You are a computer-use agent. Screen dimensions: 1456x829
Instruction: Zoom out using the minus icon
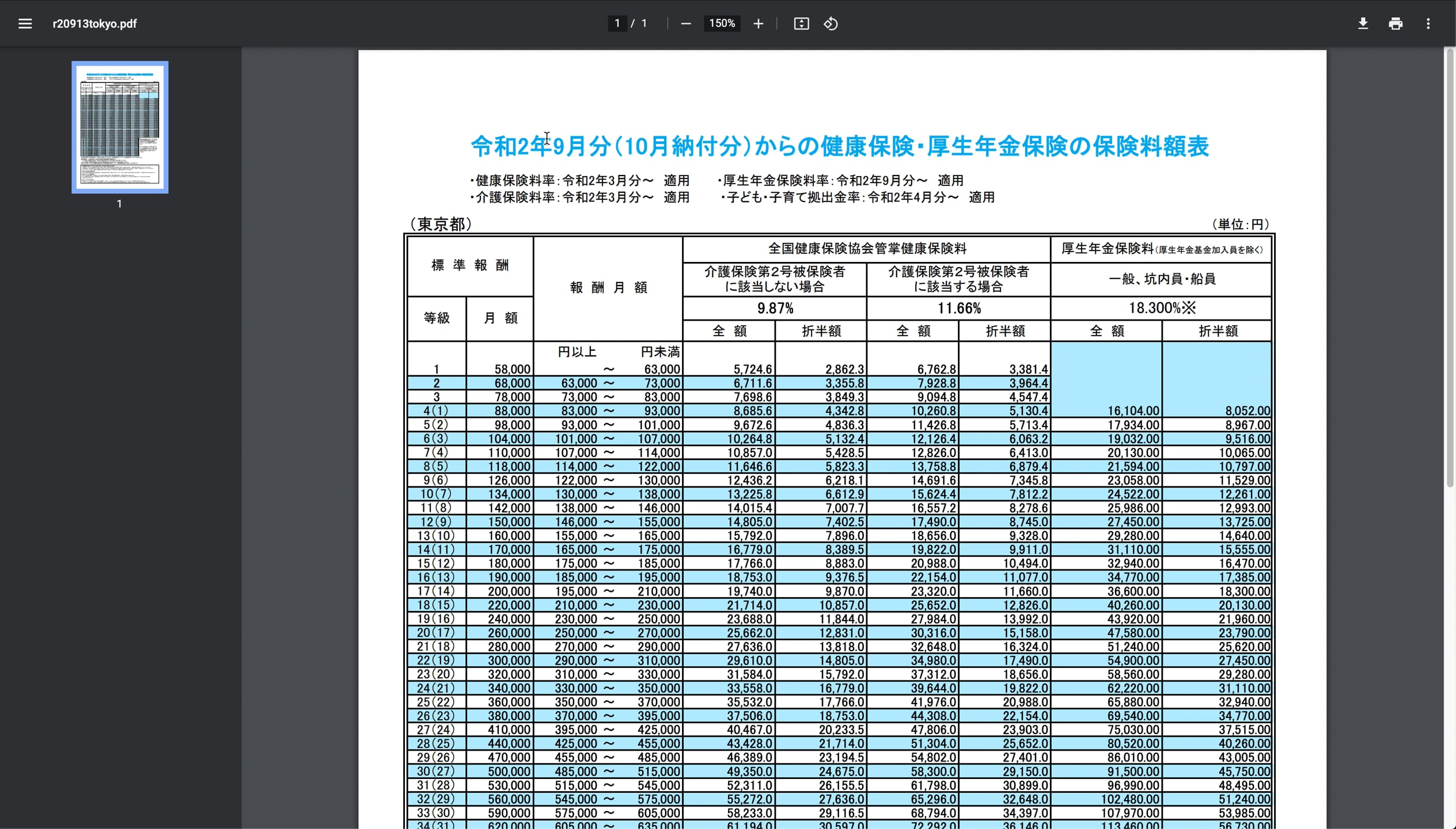[x=686, y=24]
